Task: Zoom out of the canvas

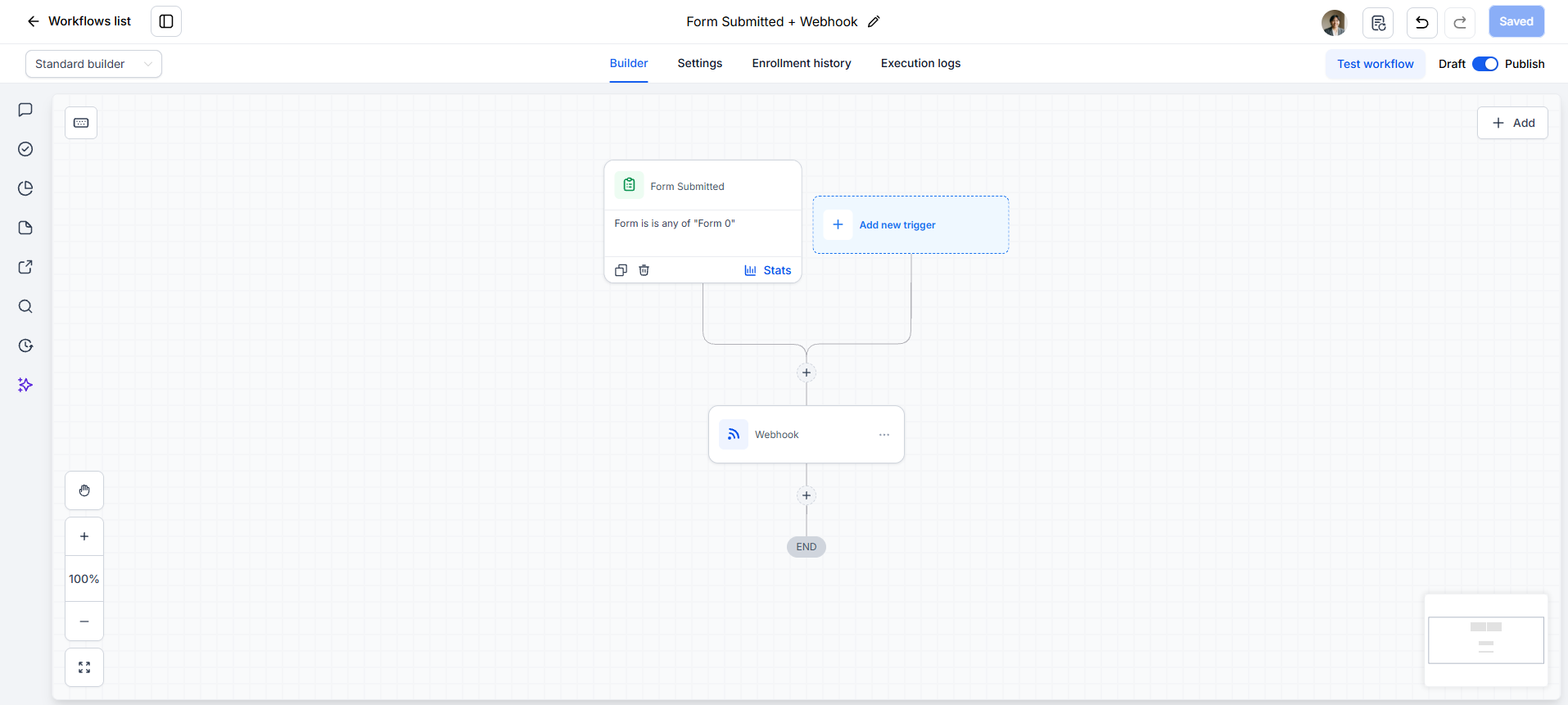Action: point(84,621)
